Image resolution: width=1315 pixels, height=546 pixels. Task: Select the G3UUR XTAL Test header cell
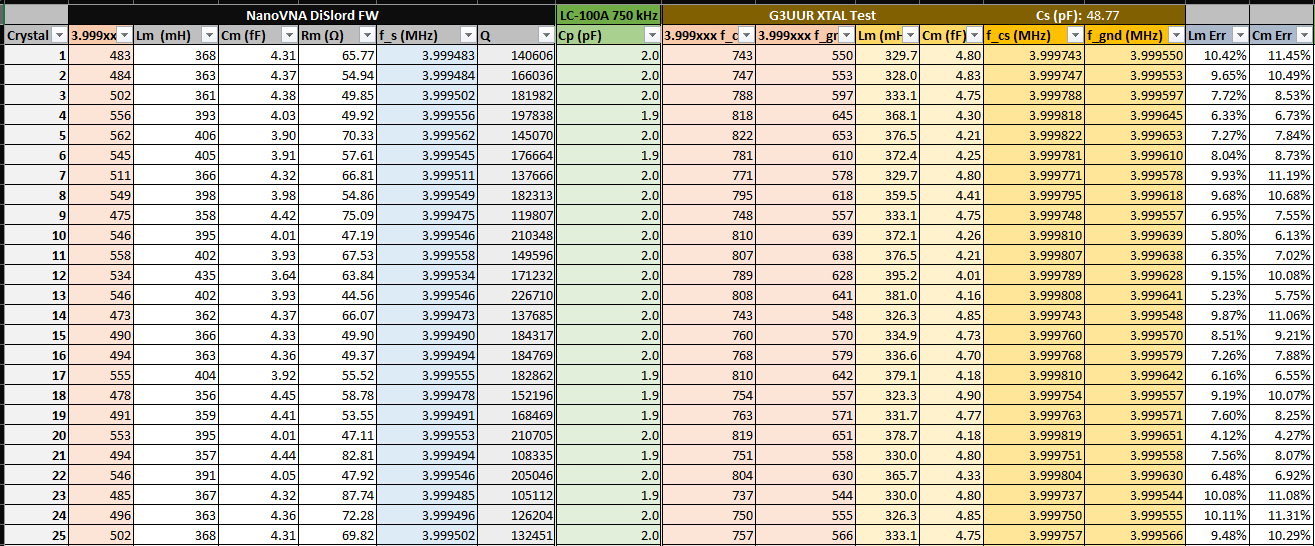click(822, 15)
